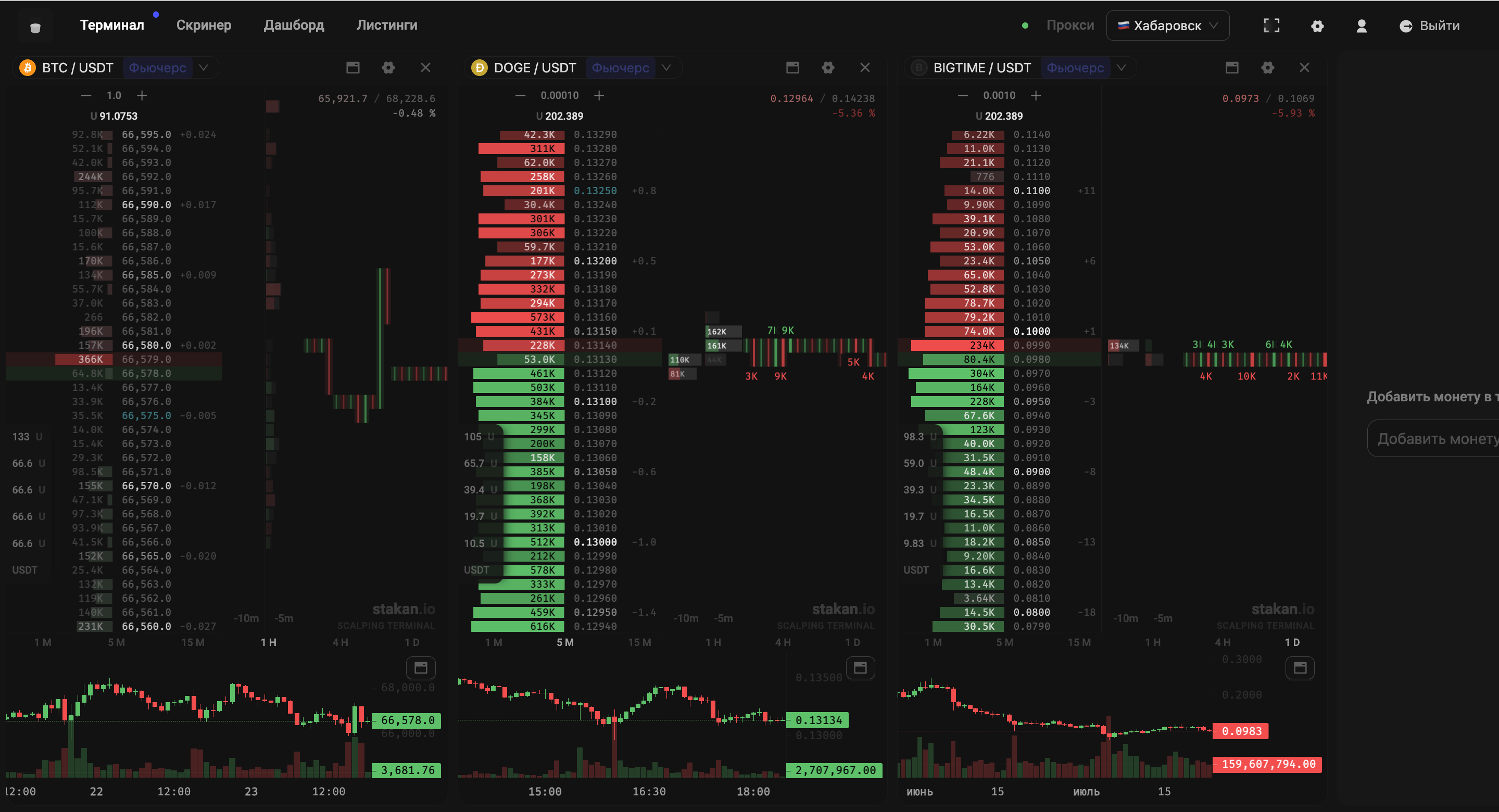
Task: Select BIGTIME order size 9.83 U
Action: (x=920, y=543)
